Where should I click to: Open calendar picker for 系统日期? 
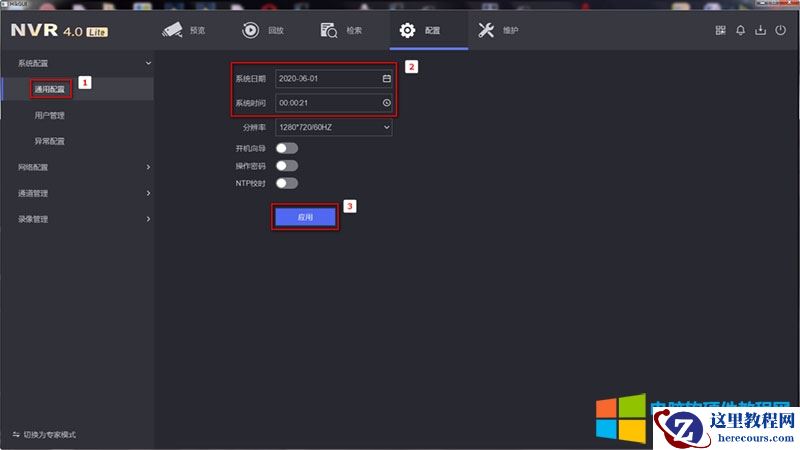coord(387,79)
